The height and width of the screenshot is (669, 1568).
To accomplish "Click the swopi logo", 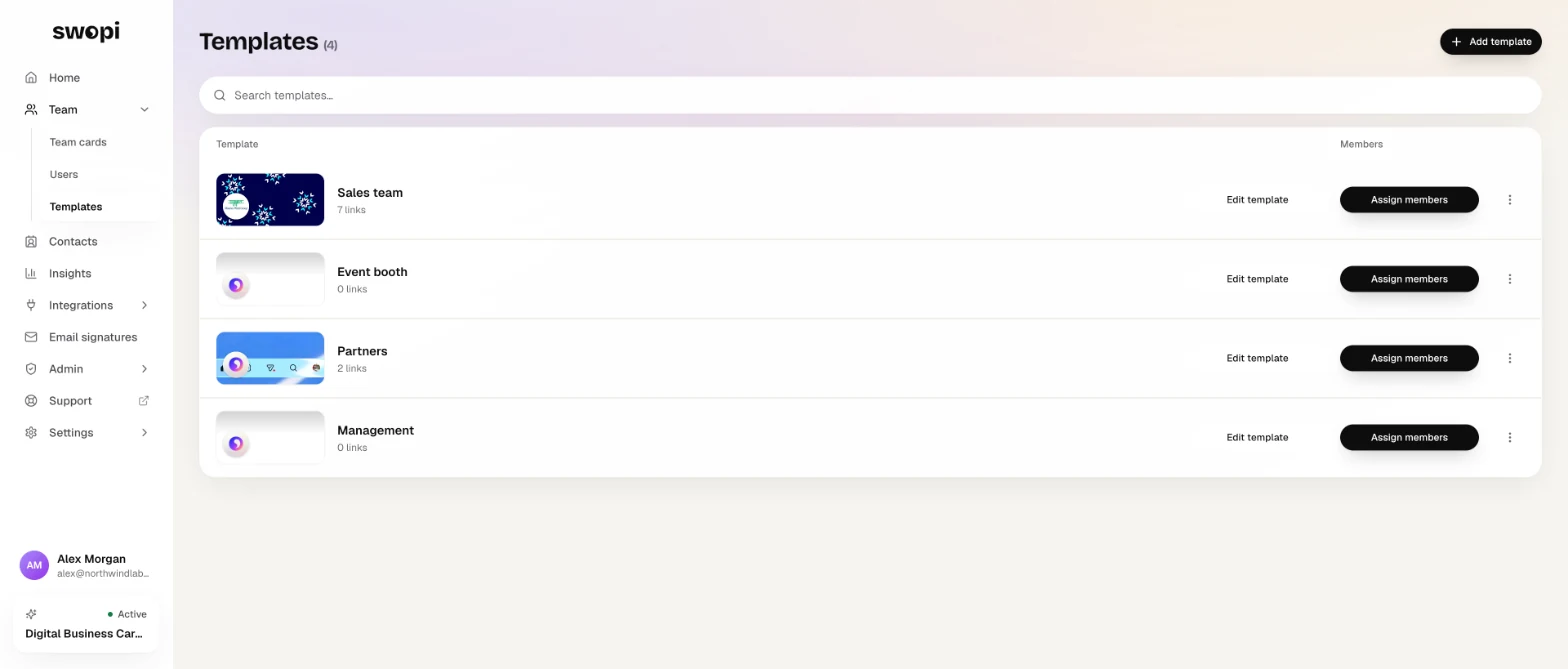I will tap(86, 32).
